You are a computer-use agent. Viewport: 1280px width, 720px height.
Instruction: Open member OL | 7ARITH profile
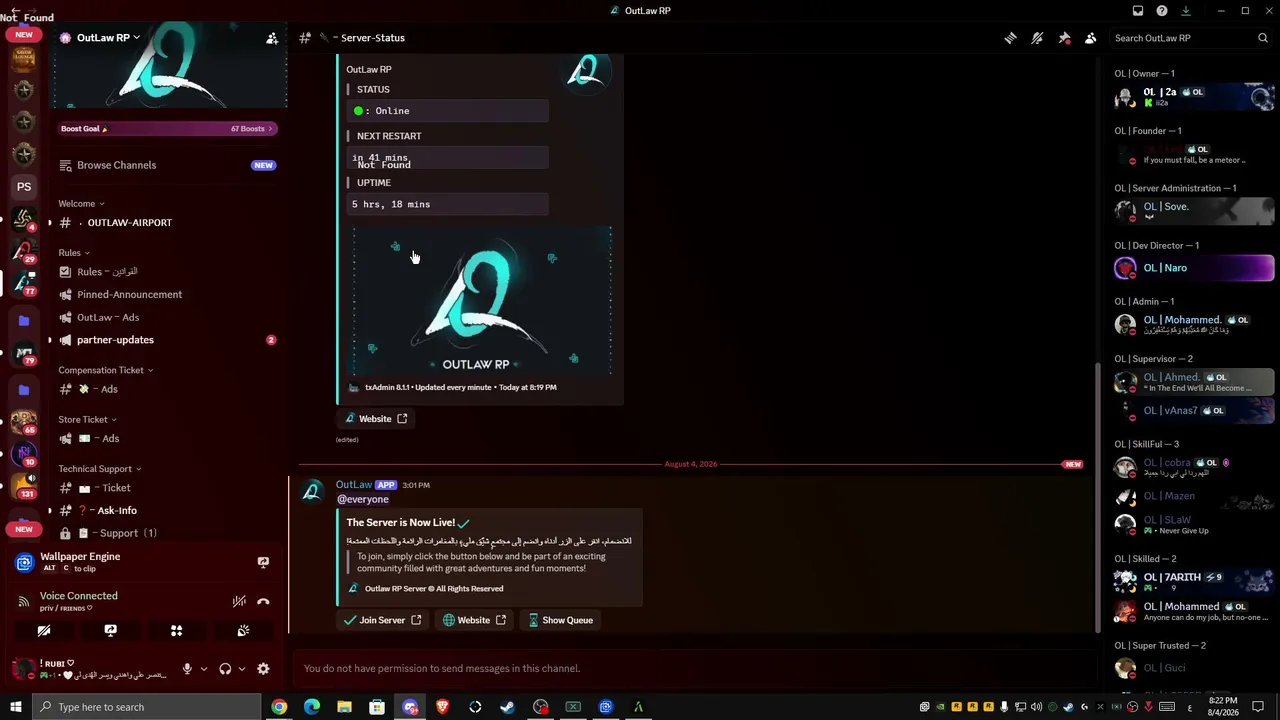coord(1194,581)
